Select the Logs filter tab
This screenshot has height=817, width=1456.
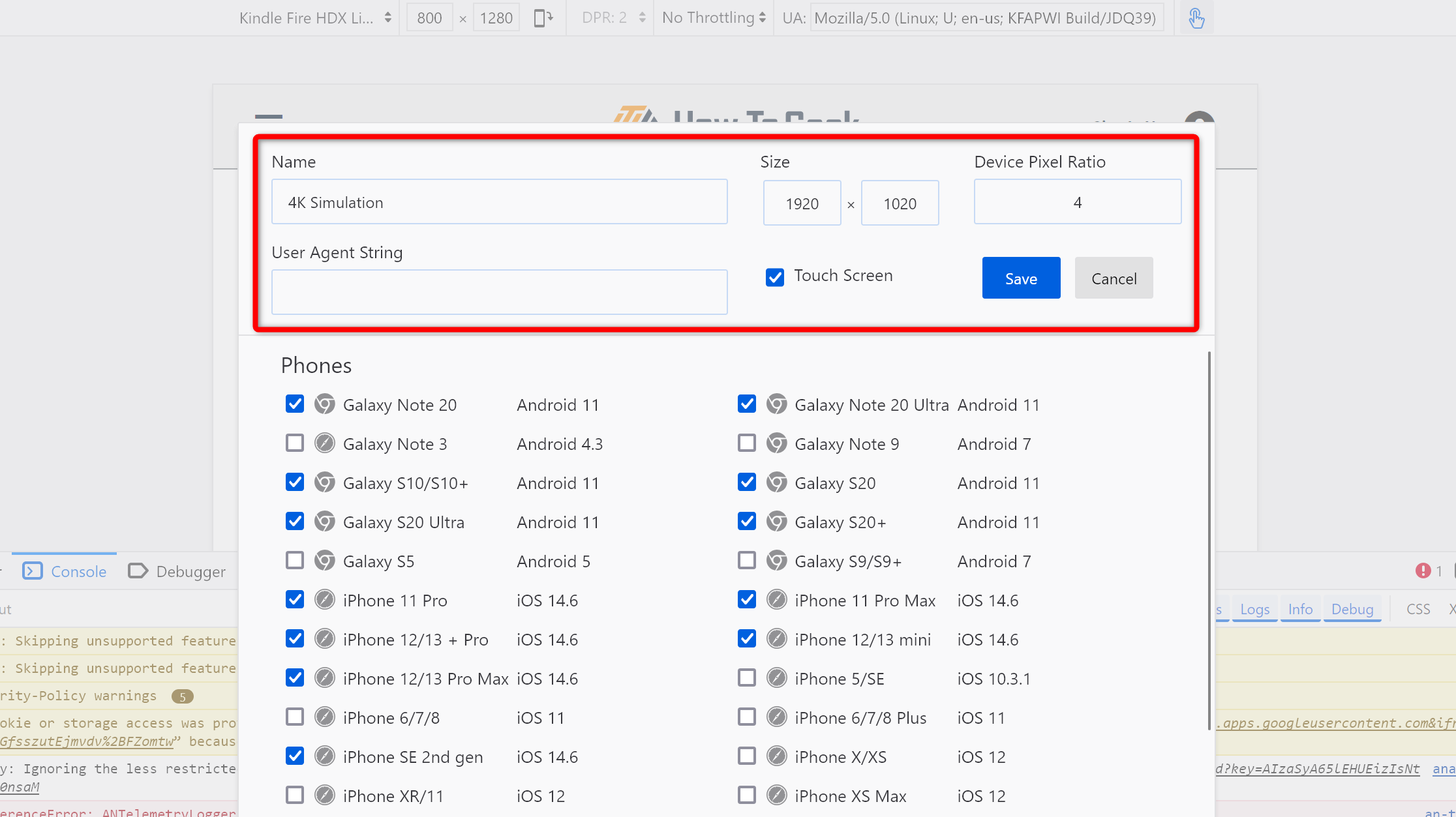(1254, 609)
